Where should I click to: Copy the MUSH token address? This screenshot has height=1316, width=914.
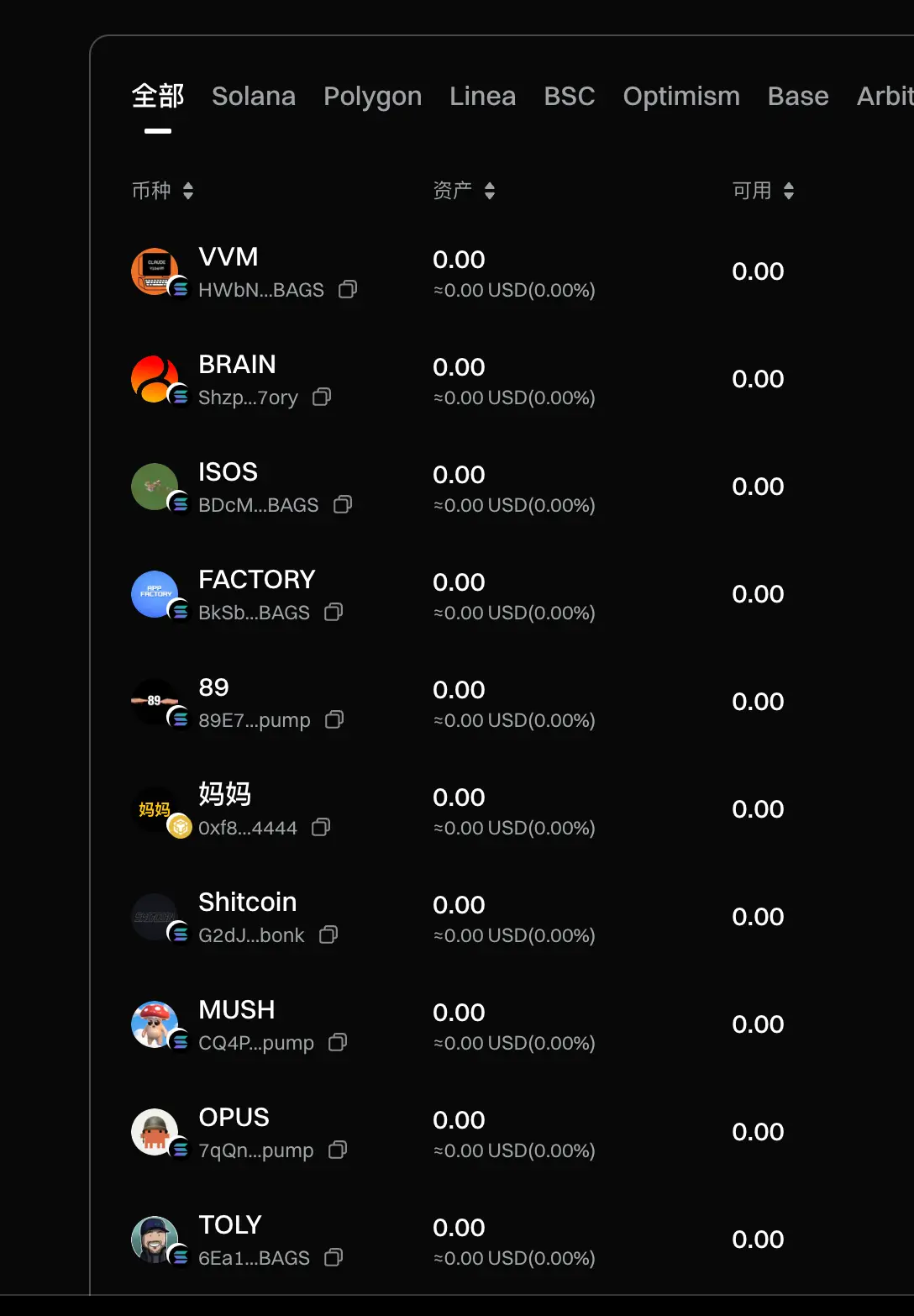pyautogui.click(x=338, y=1043)
